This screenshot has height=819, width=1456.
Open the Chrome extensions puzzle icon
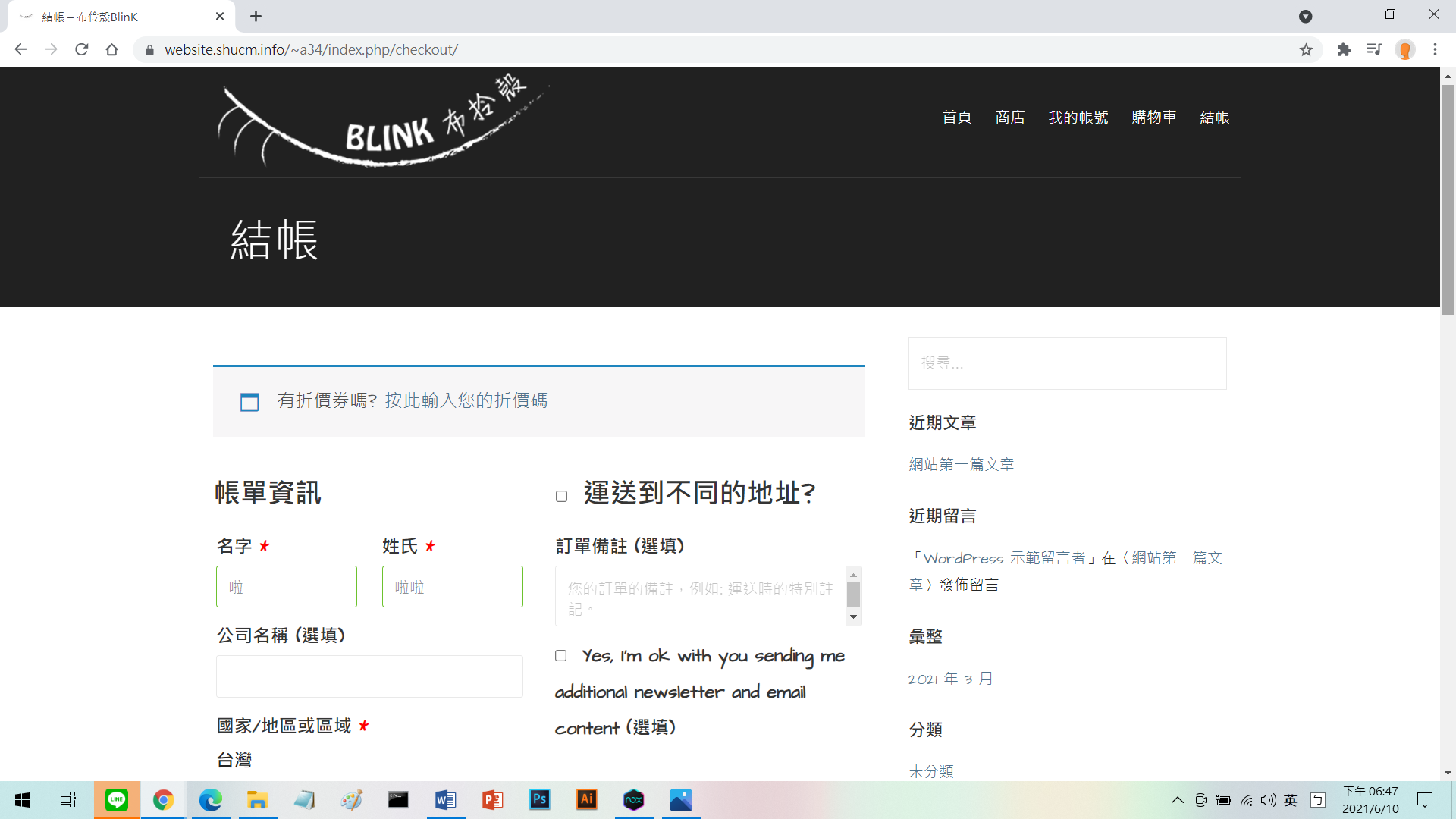coord(1344,50)
